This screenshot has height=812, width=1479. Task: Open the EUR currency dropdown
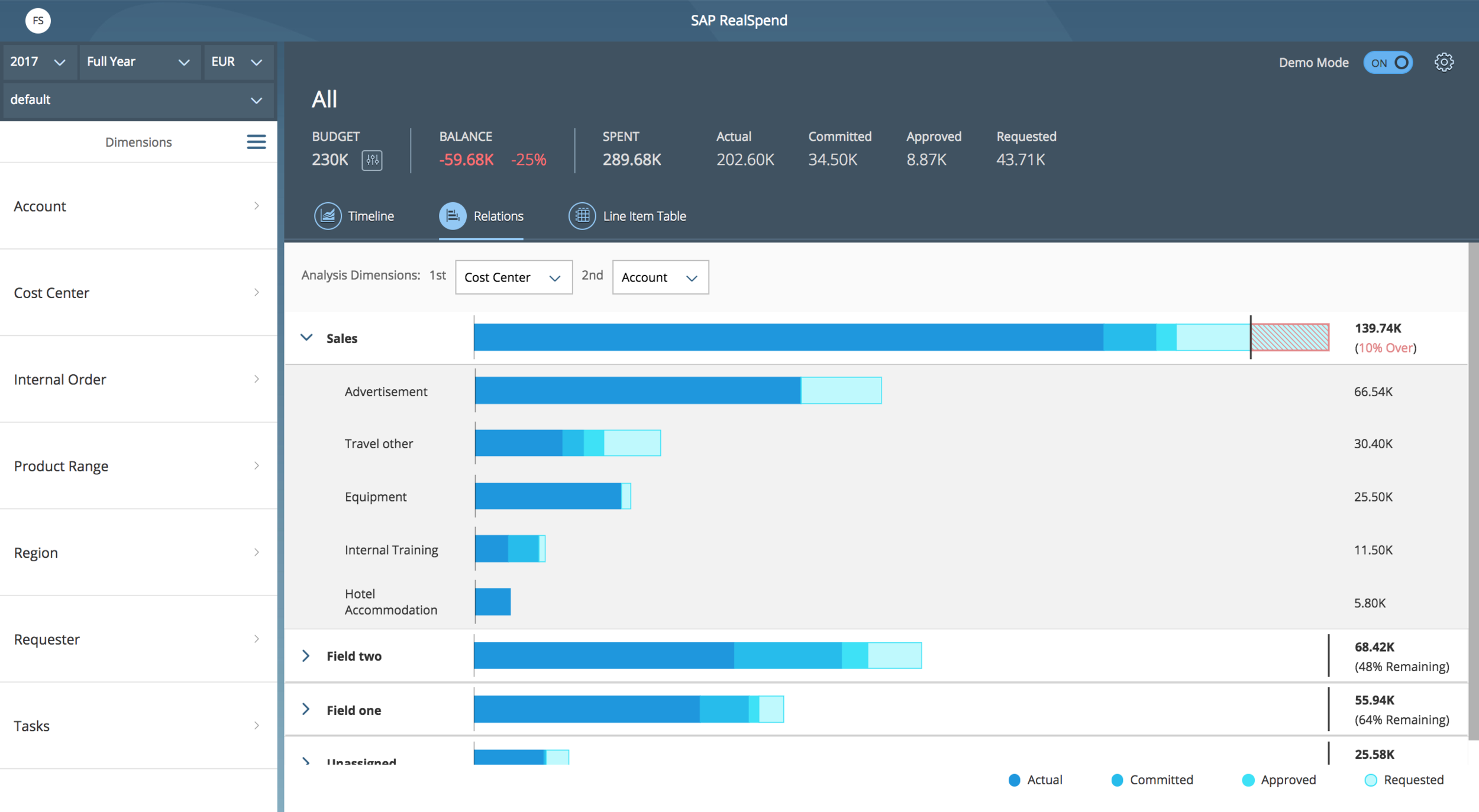(238, 62)
